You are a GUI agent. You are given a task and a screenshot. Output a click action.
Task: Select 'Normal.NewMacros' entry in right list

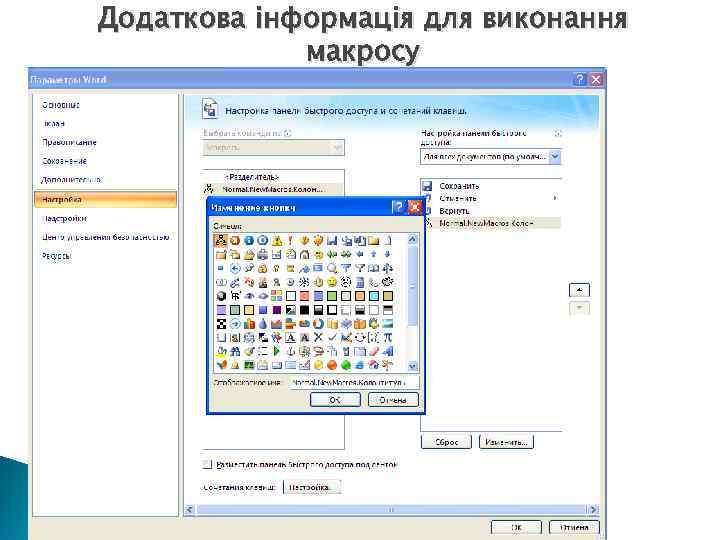coord(491,223)
